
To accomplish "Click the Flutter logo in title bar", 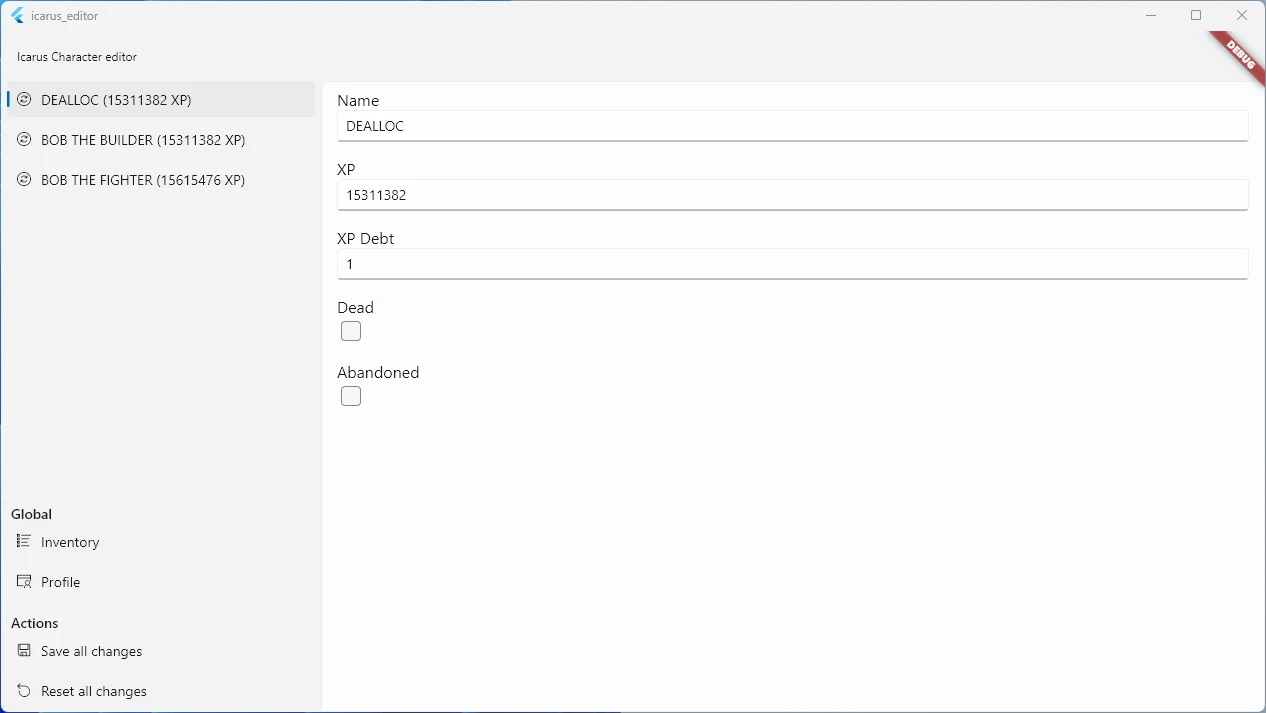I will pos(17,16).
